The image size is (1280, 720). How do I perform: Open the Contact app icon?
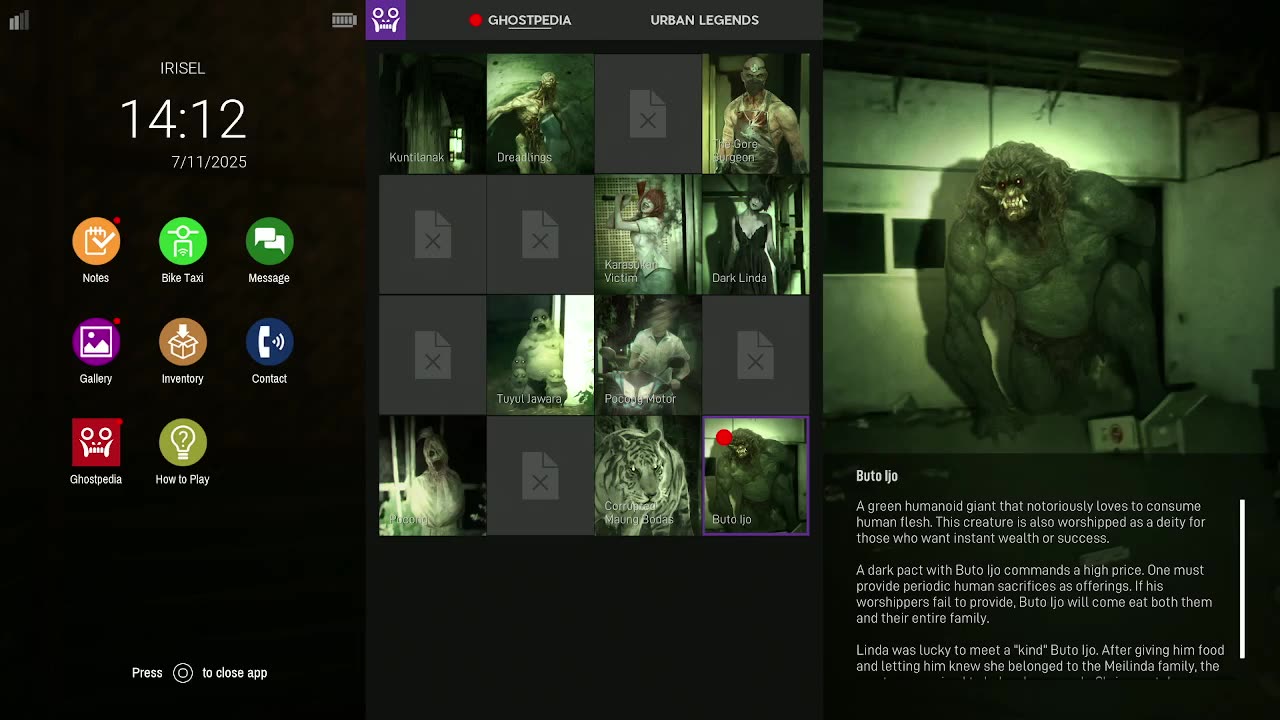point(269,342)
